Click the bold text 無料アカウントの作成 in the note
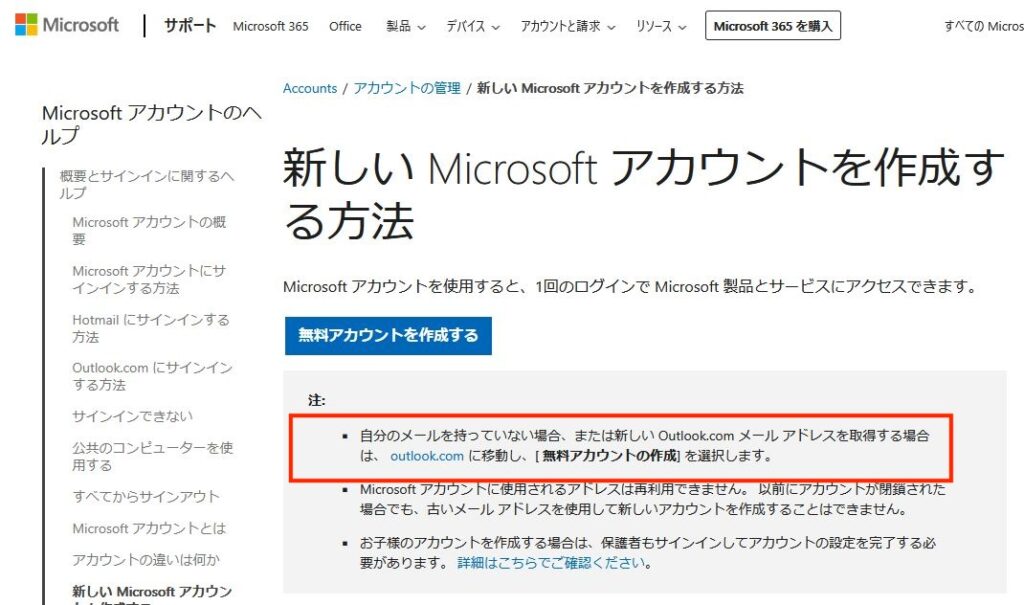This screenshot has height=605, width=1024. 610,456
